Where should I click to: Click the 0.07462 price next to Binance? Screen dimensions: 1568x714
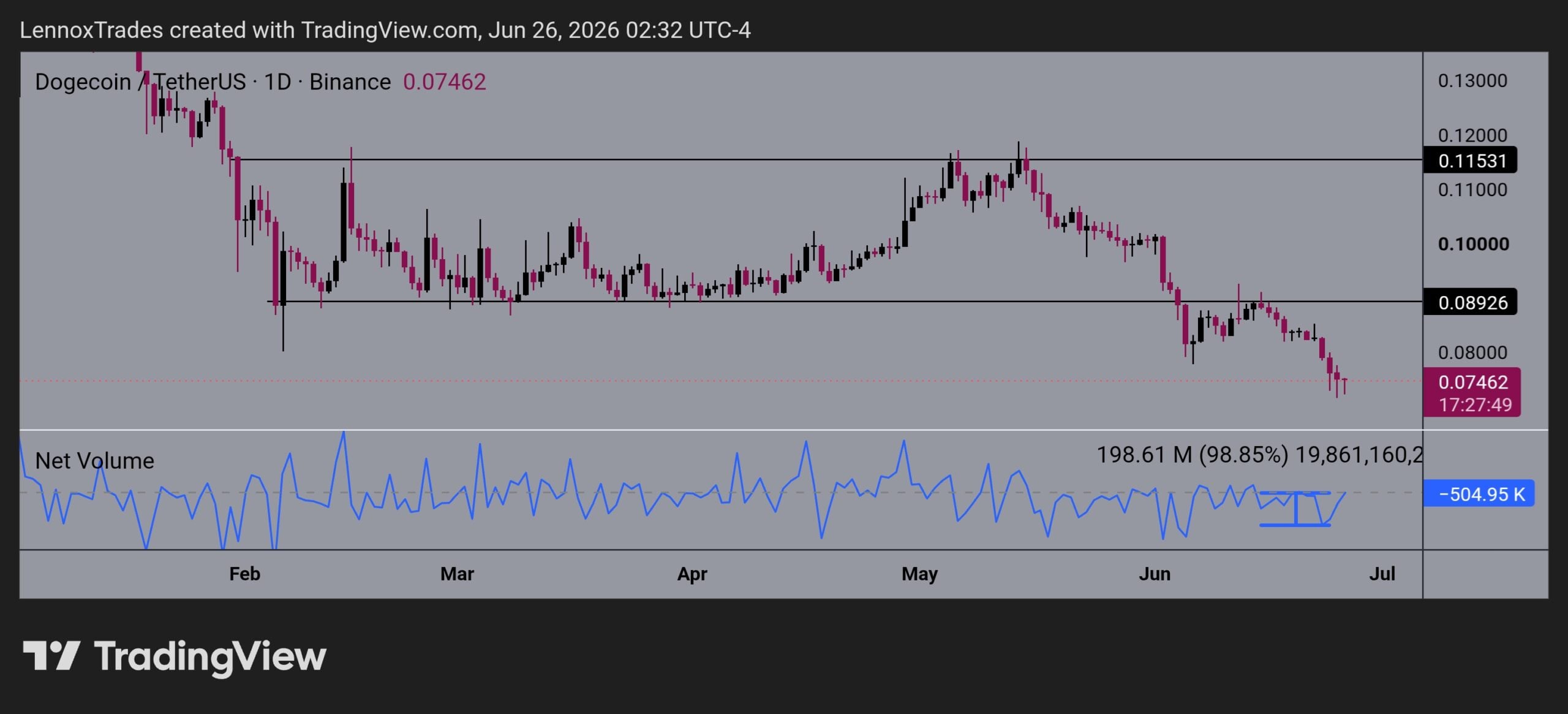(x=444, y=82)
